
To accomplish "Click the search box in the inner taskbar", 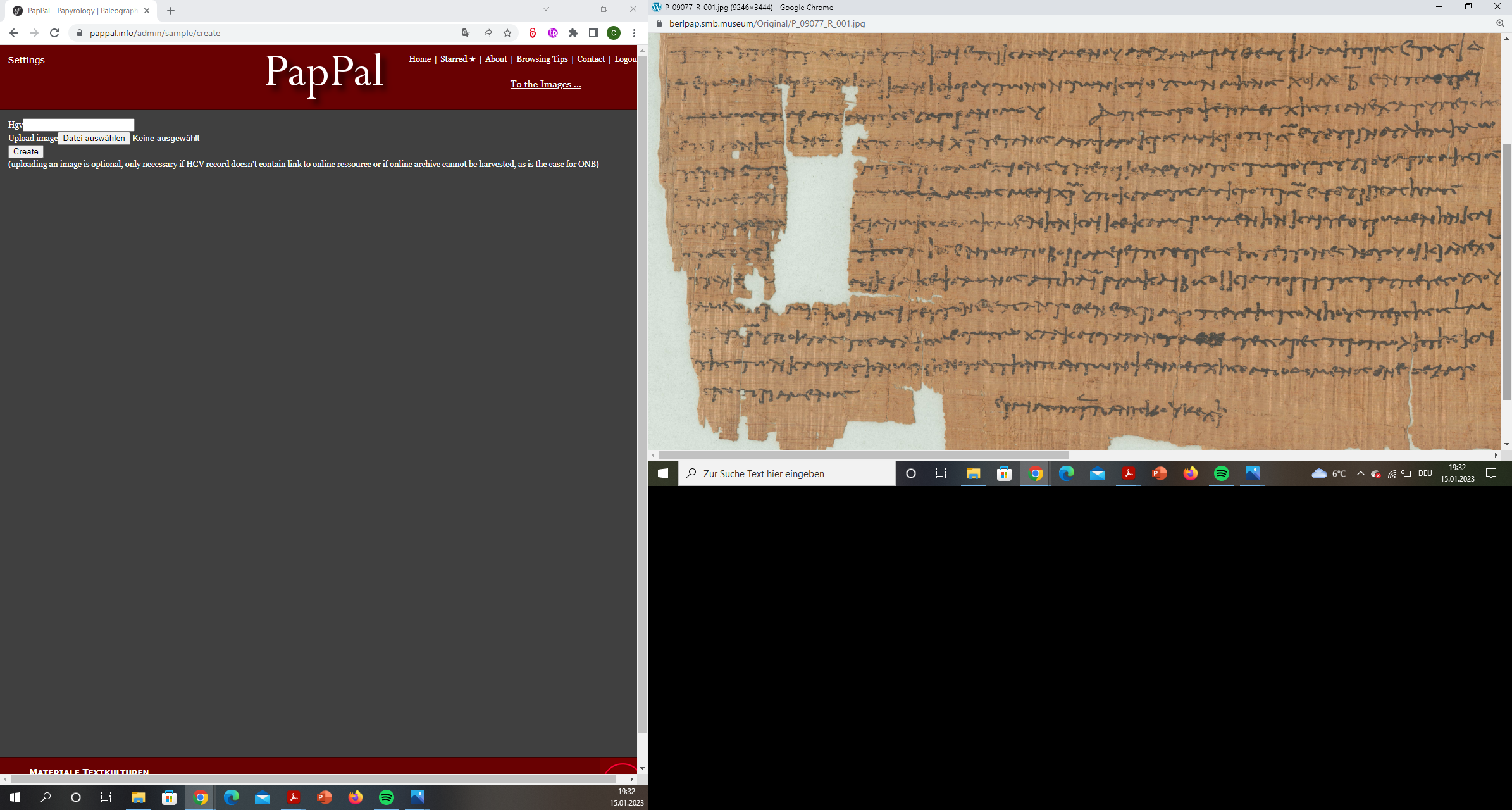I will click(x=787, y=473).
